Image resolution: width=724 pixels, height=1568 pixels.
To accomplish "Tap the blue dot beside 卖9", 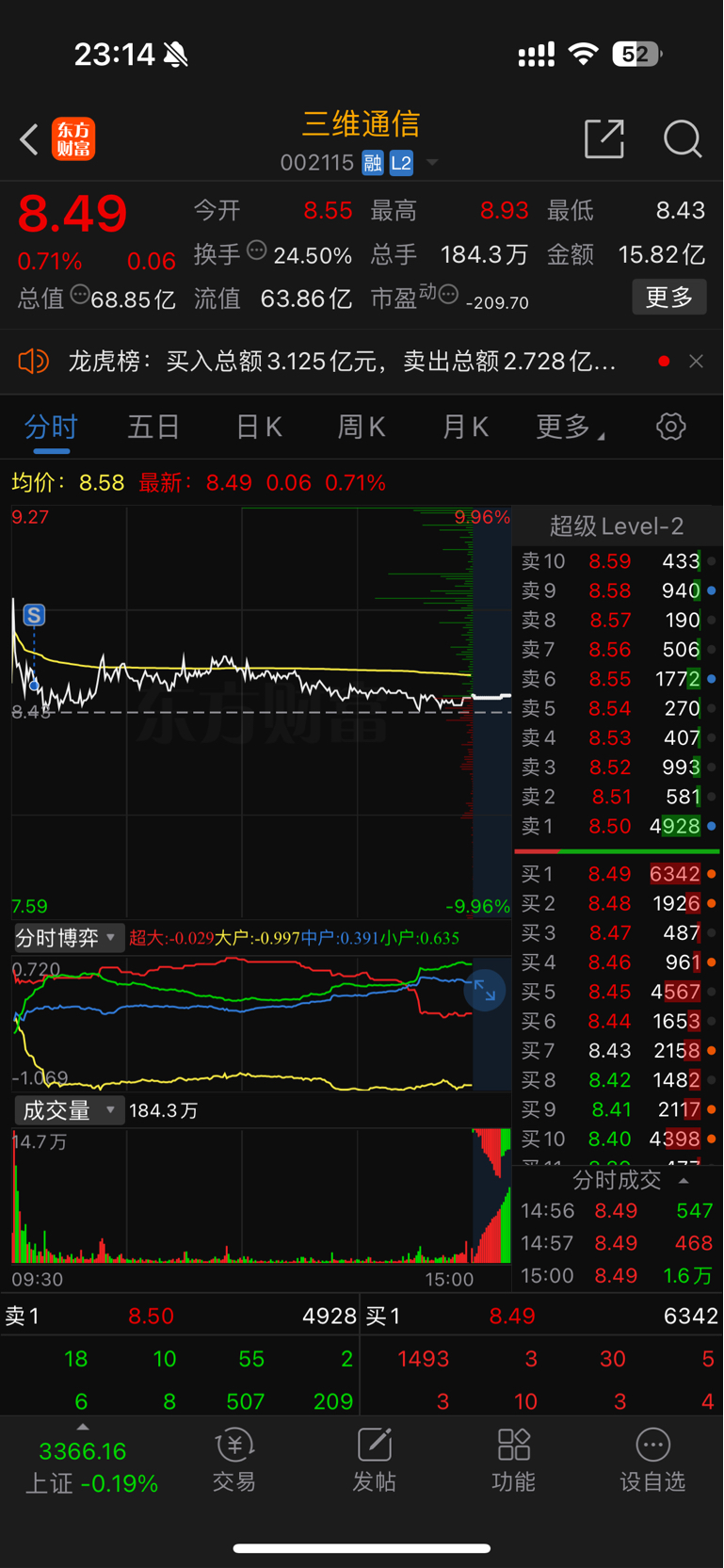I will pos(711,590).
